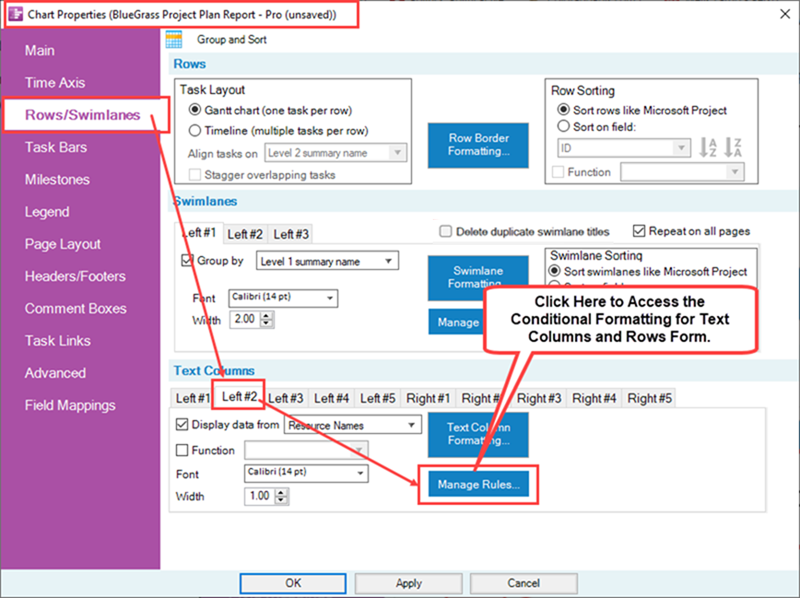Open Legend settings page
Image resolution: width=800 pixels, height=598 pixels.
47,212
